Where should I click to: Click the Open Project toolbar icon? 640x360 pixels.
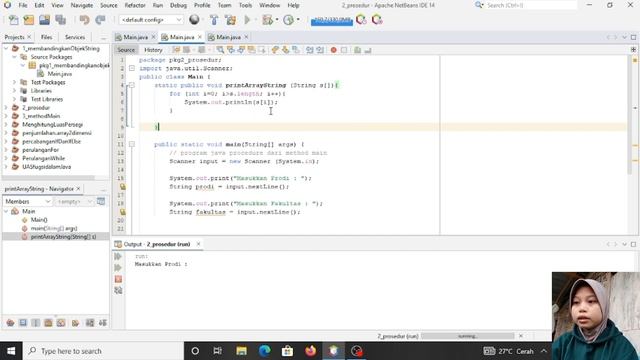click(x=44, y=20)
